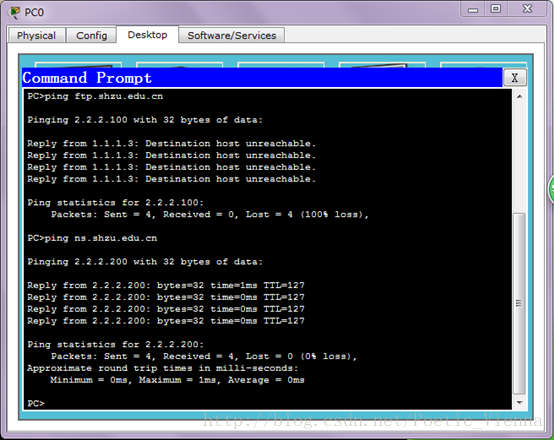The image size is (554, 440).
Task: Click the terminal scrollbar down arrow
Action: [519, 402]
